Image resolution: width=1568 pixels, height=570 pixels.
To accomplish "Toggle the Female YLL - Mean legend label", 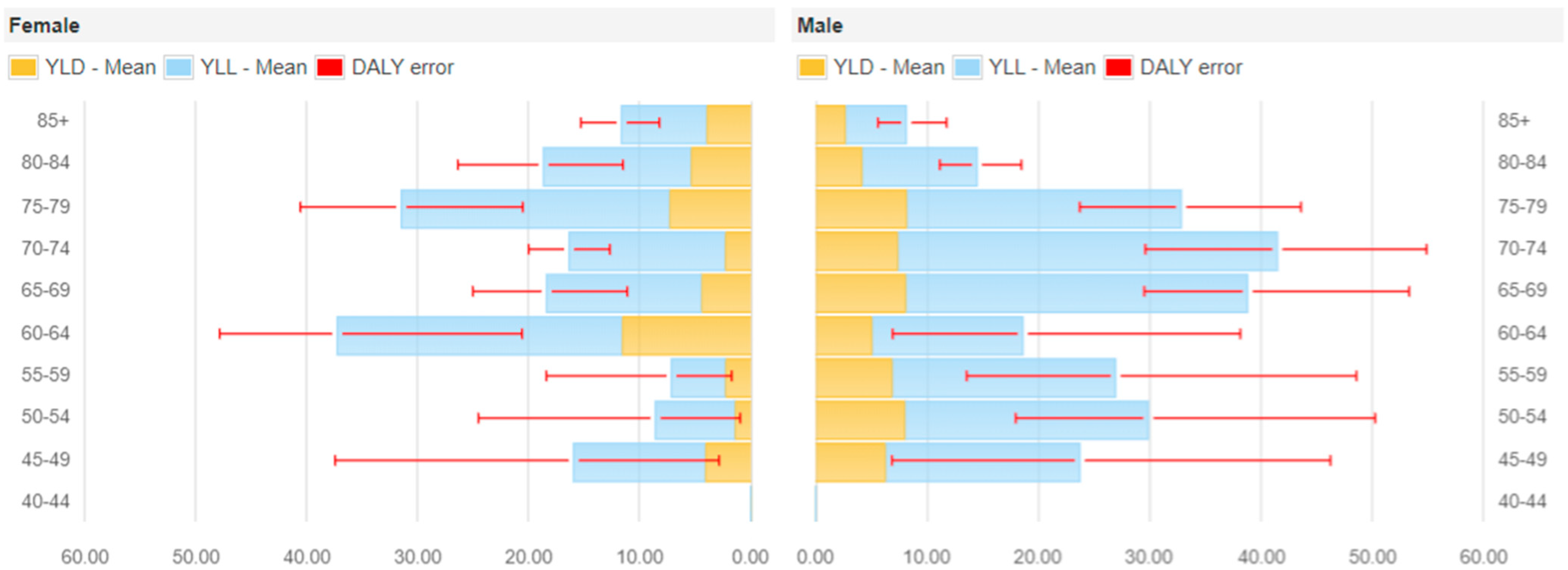I will (x=253, y=67).
